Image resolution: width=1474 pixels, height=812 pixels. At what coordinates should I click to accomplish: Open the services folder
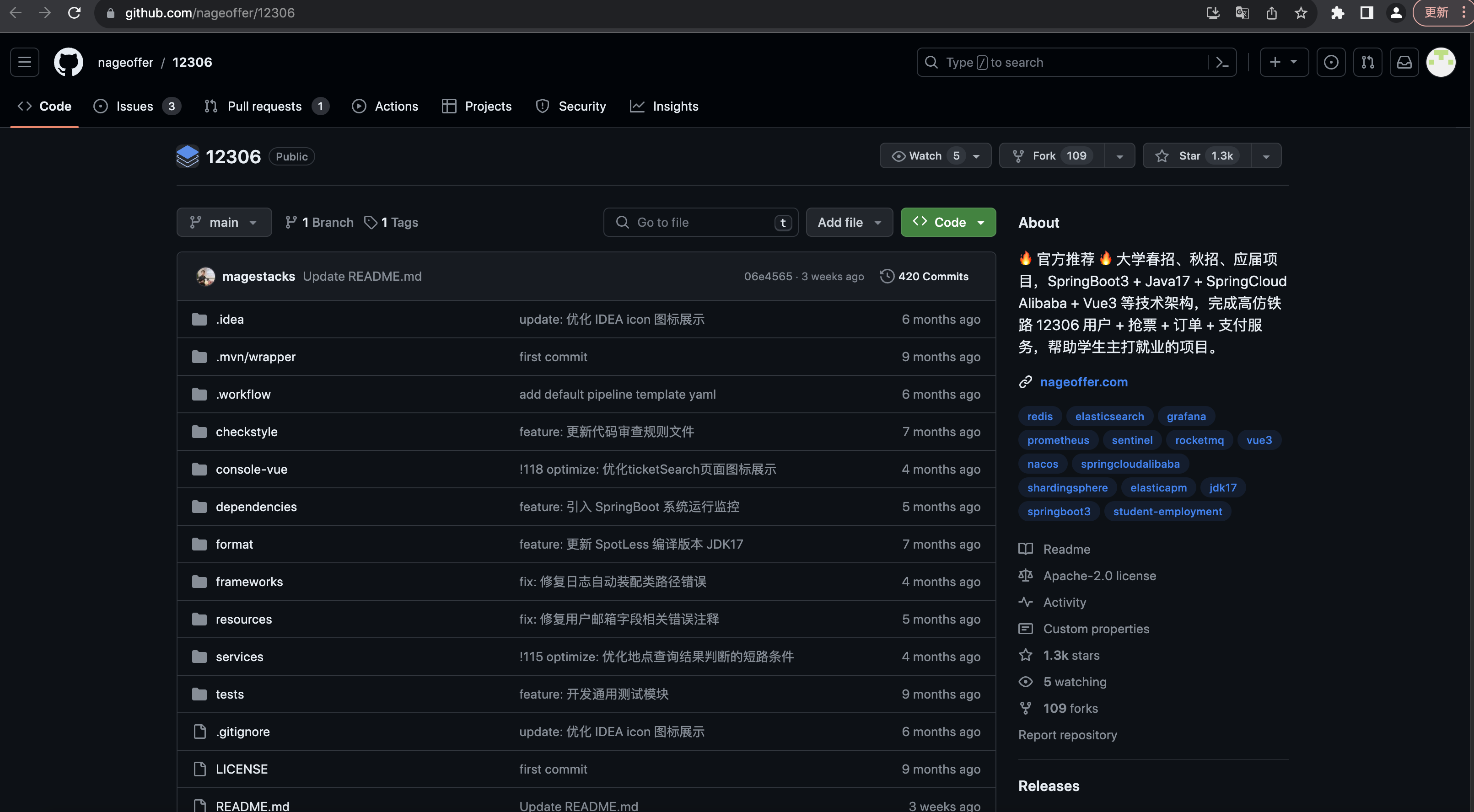click(239, 657)
